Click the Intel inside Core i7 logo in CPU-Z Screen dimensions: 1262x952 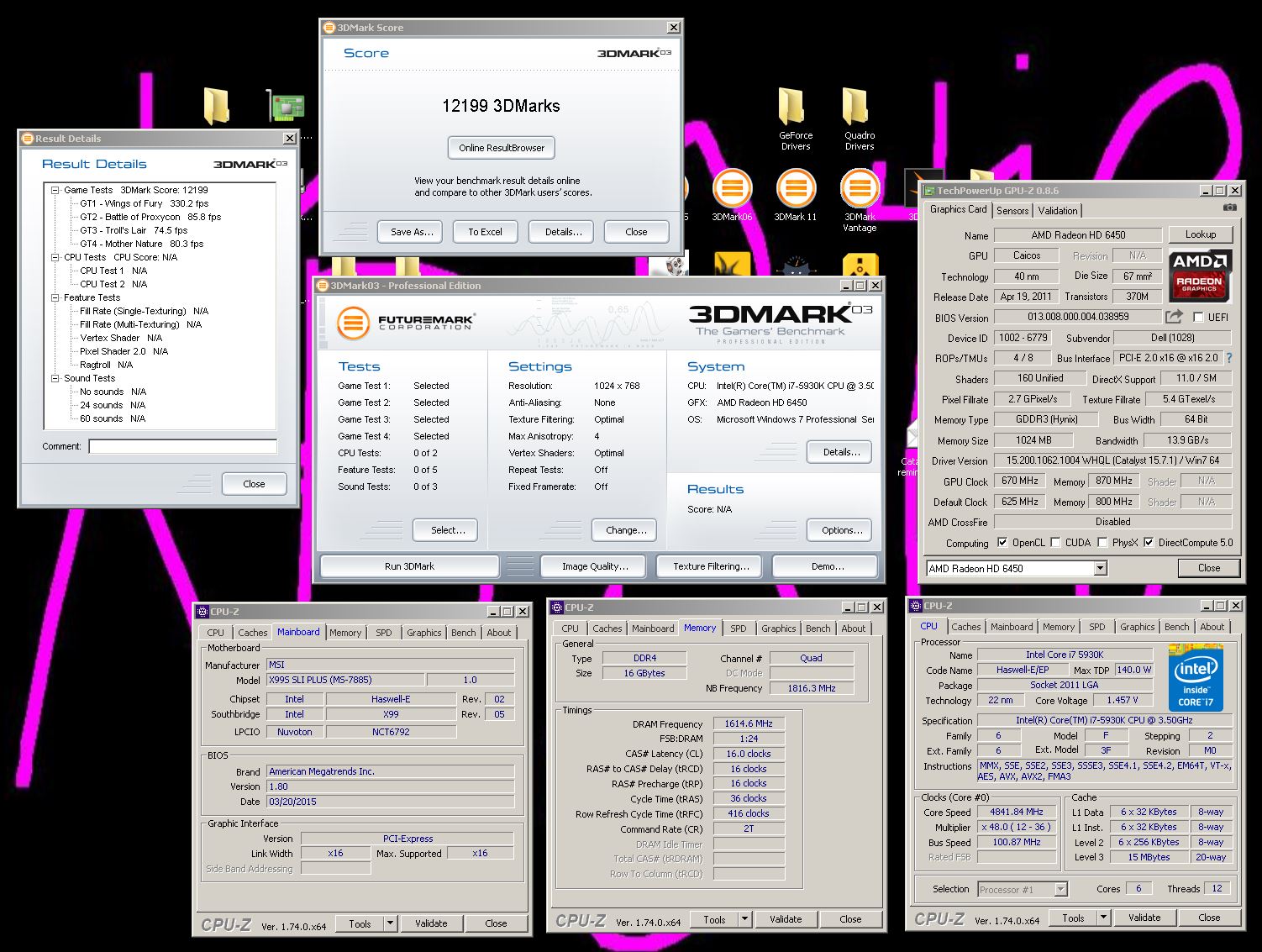[1195, 678]
